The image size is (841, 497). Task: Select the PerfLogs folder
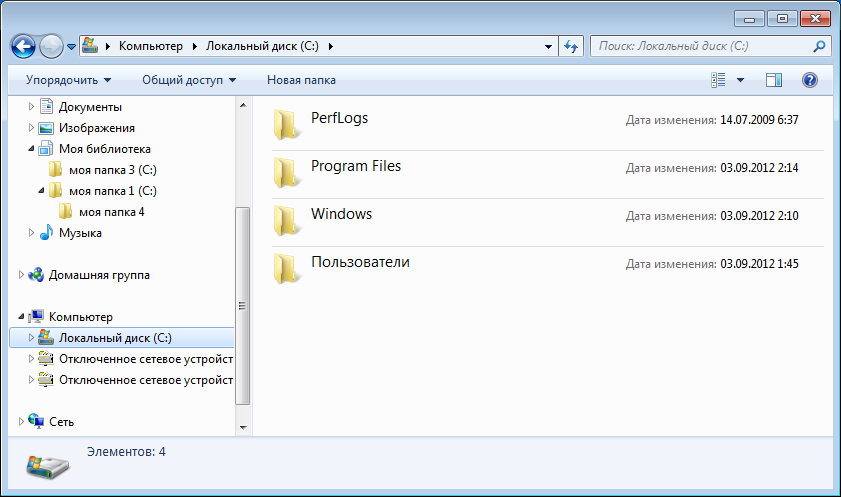tap(340, 118)
